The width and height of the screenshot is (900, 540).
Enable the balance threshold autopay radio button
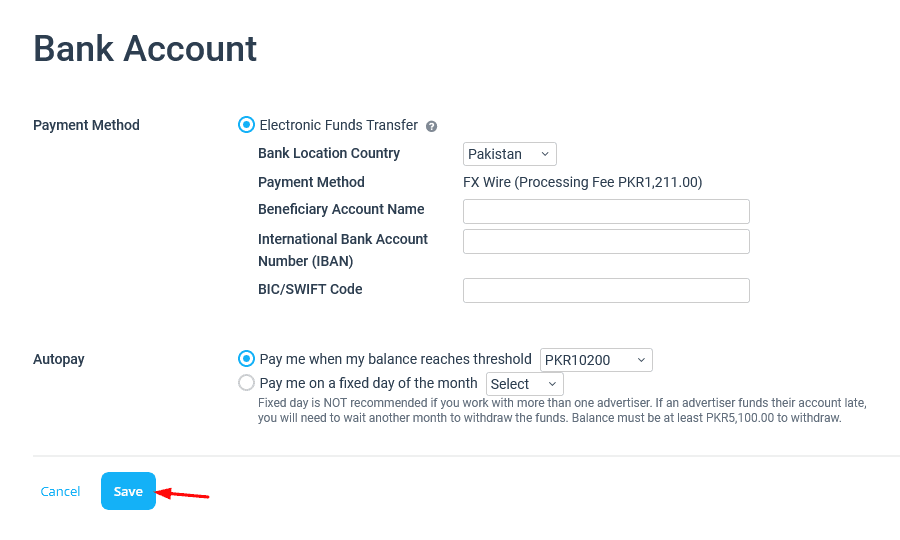click(x=246, y=359)
